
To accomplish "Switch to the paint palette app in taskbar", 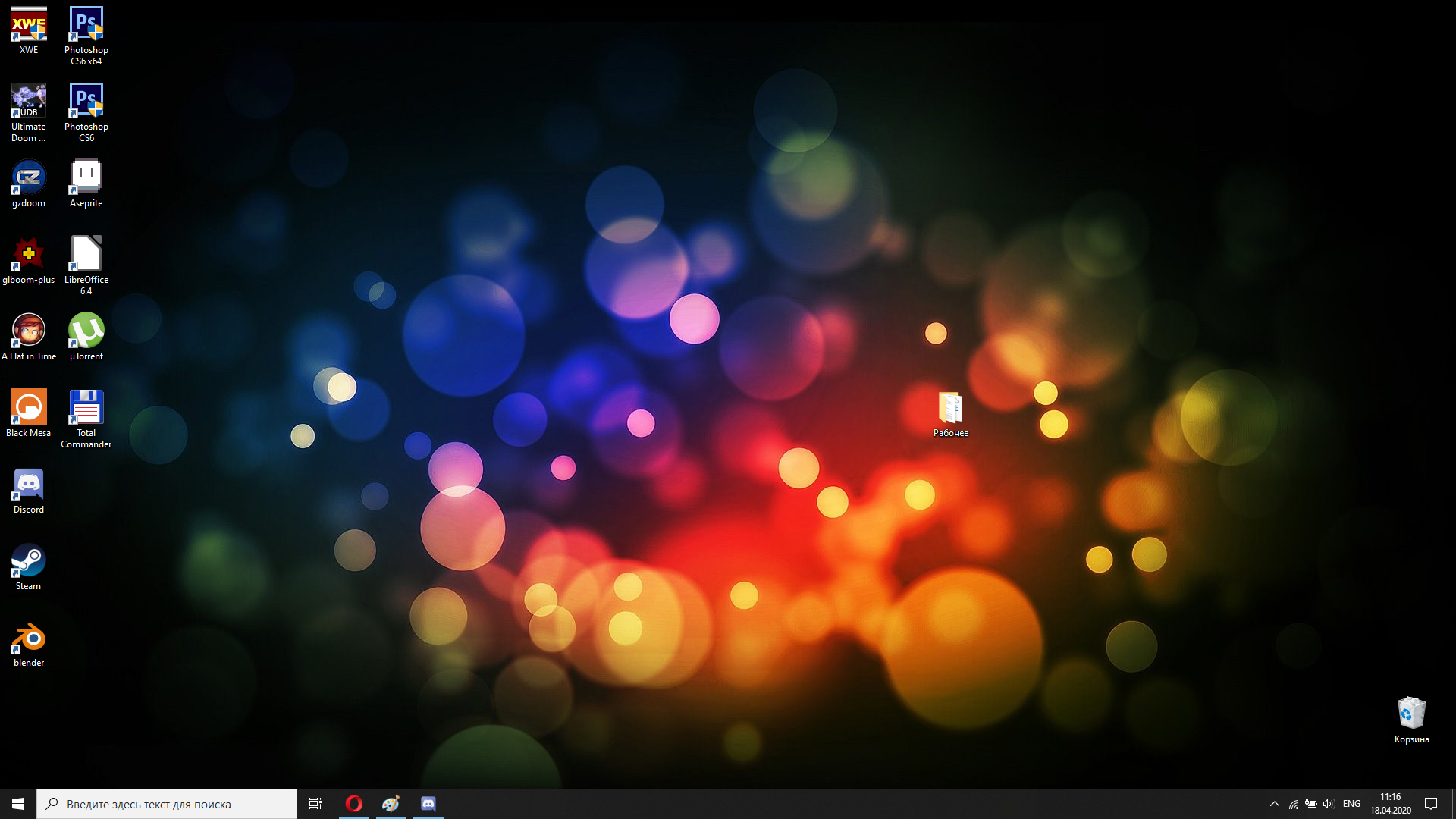I will click(391, 804).
